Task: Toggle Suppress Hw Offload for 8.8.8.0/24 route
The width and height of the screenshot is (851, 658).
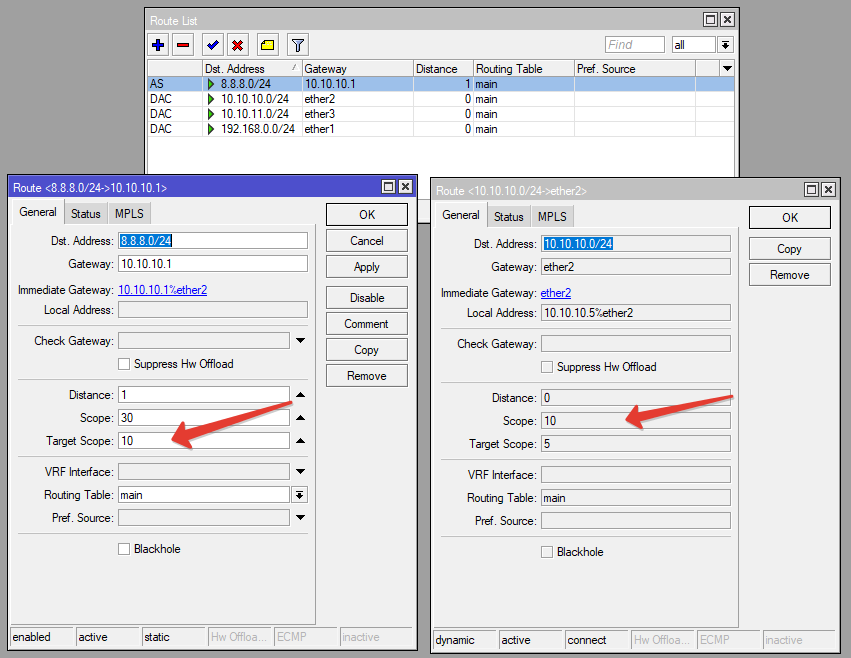Action: point(124,364)
